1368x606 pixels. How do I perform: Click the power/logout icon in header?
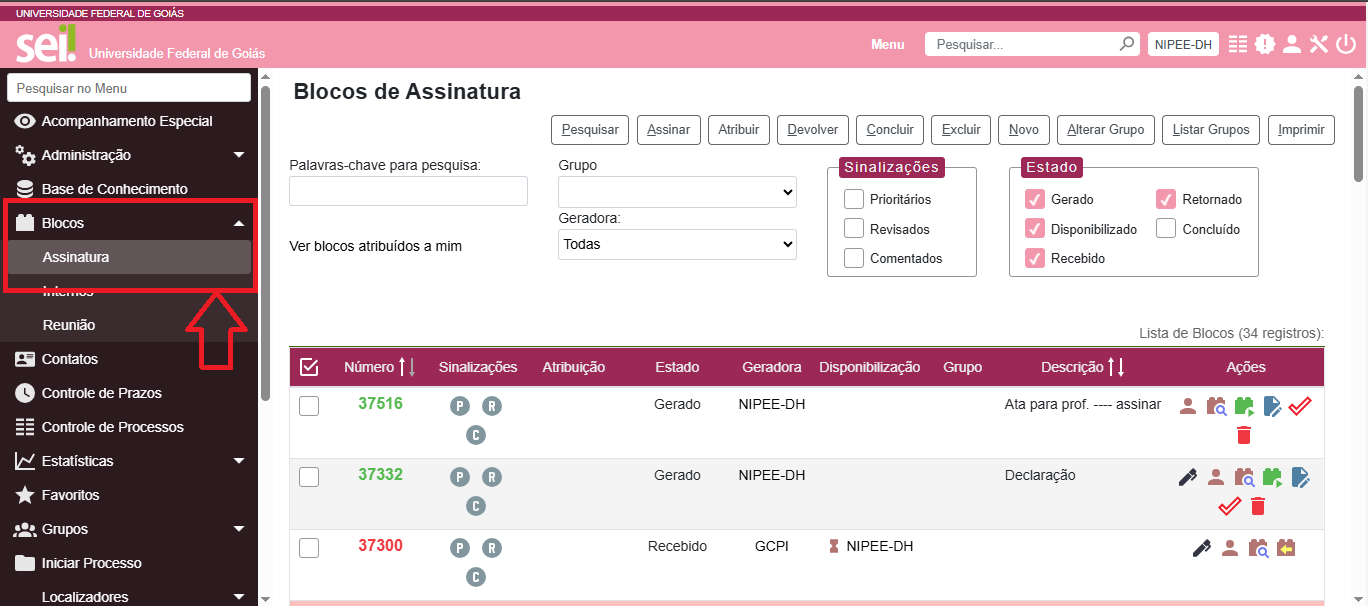[1345, 44]
